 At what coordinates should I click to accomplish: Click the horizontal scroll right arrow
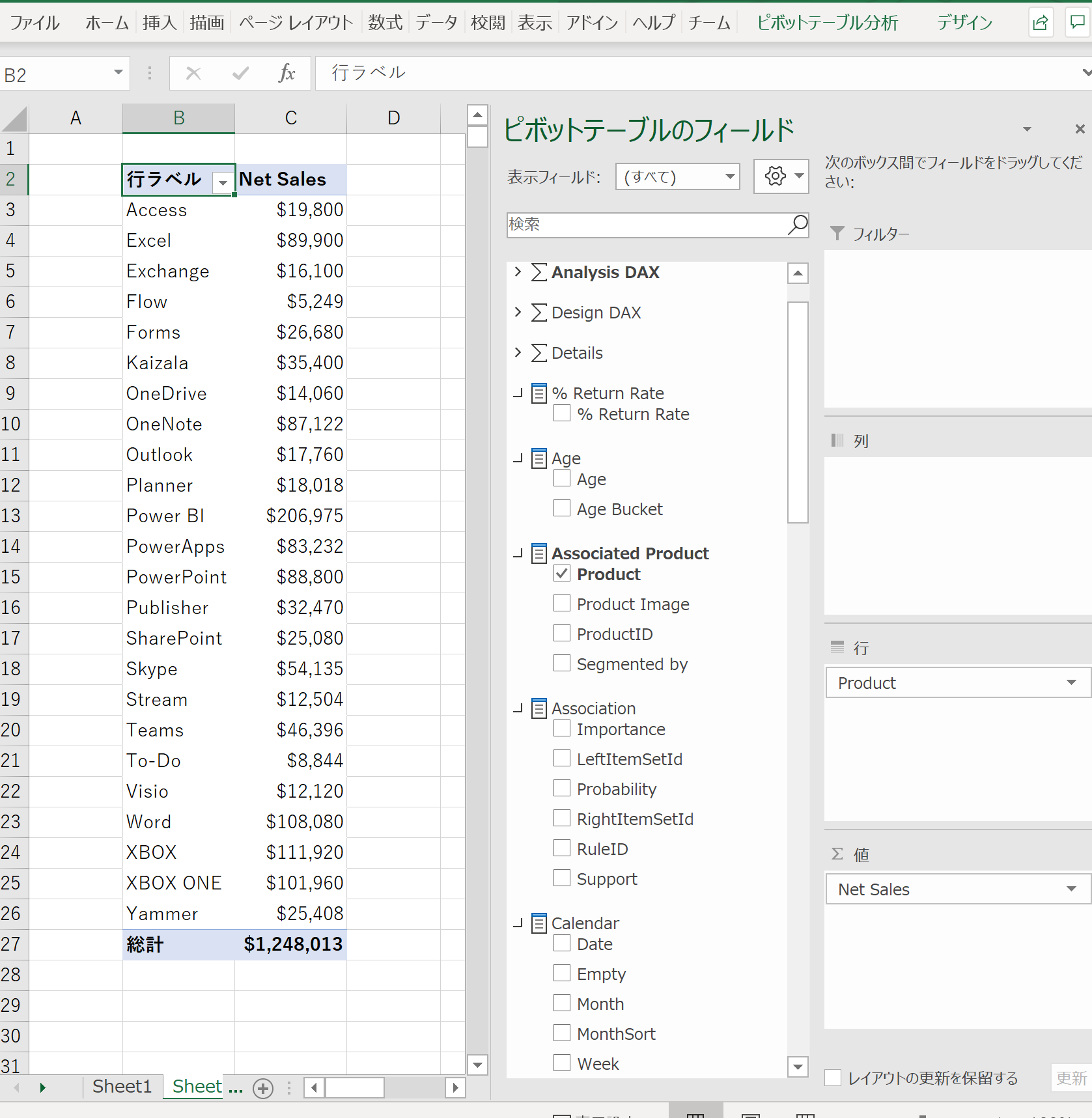455,1087
